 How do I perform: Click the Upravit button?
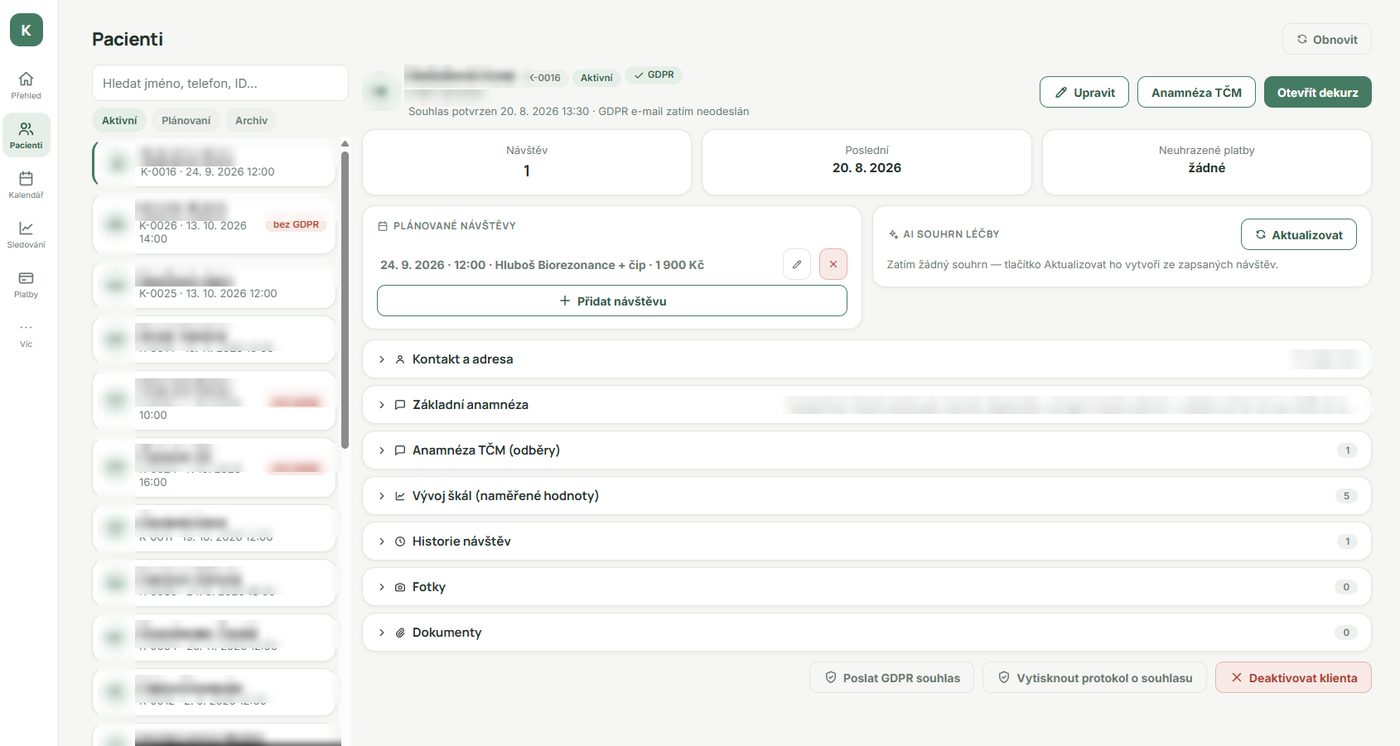coord(1084,92)
